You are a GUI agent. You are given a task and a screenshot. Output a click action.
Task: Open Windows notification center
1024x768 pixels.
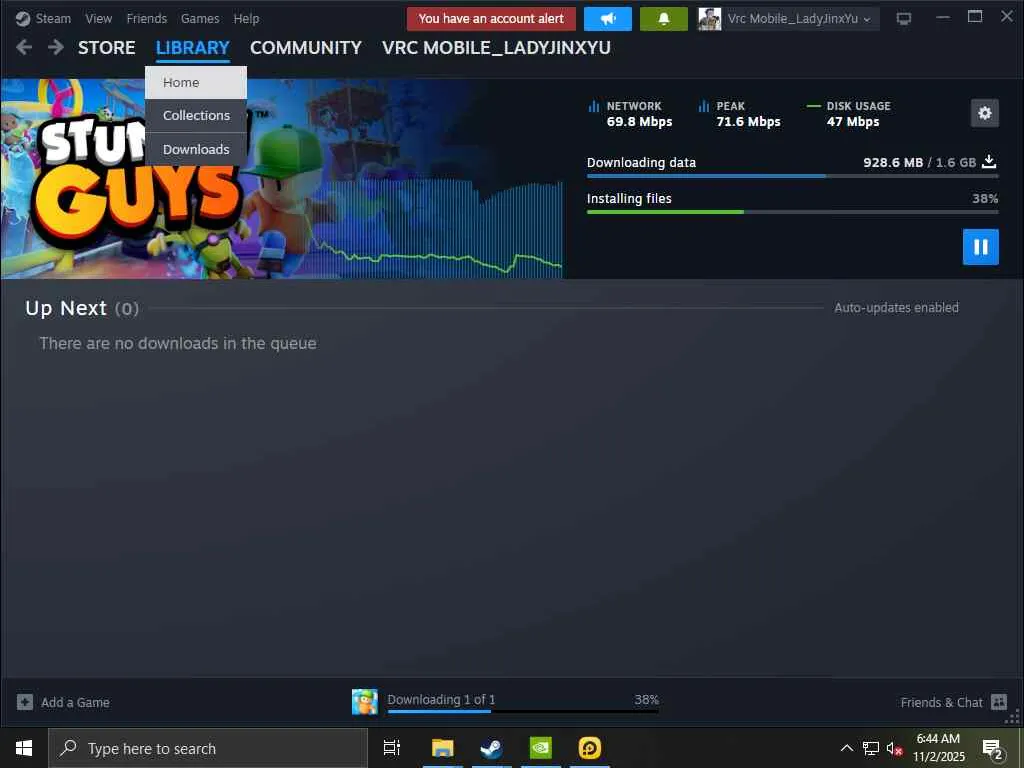tap(993, 749)
